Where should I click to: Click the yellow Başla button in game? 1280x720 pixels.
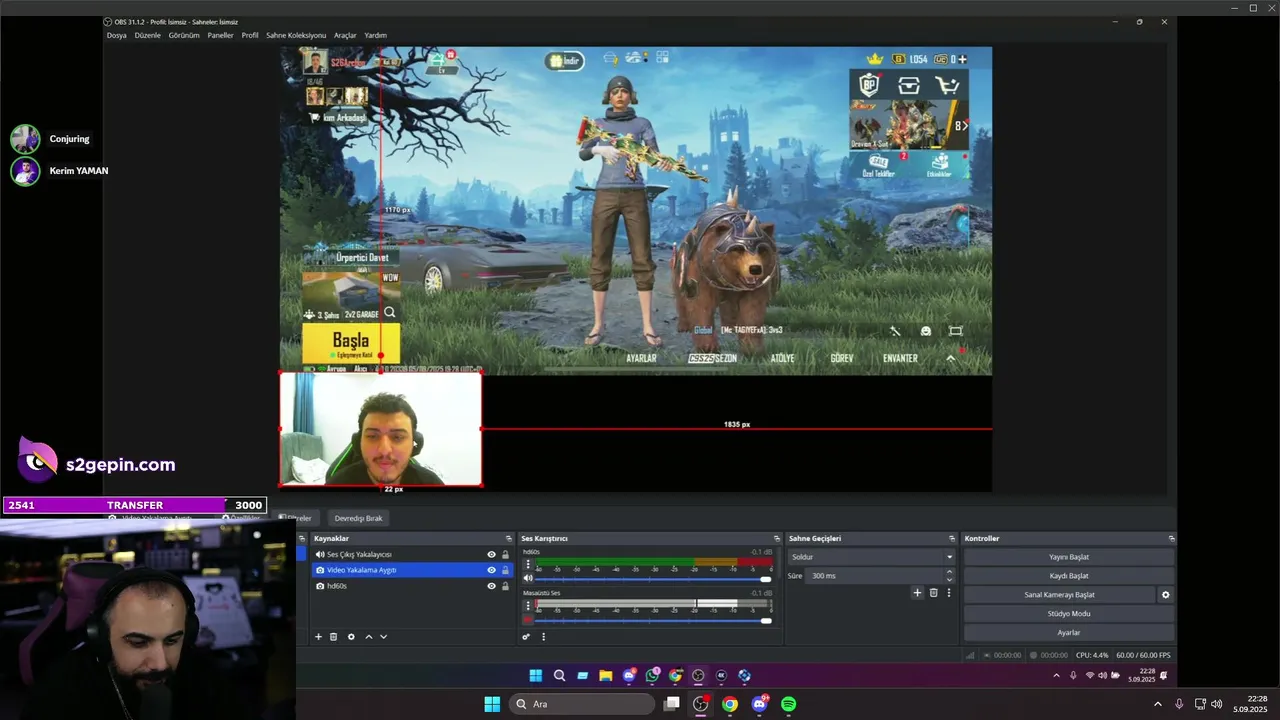pyautogui.click(x=351, y=344)
